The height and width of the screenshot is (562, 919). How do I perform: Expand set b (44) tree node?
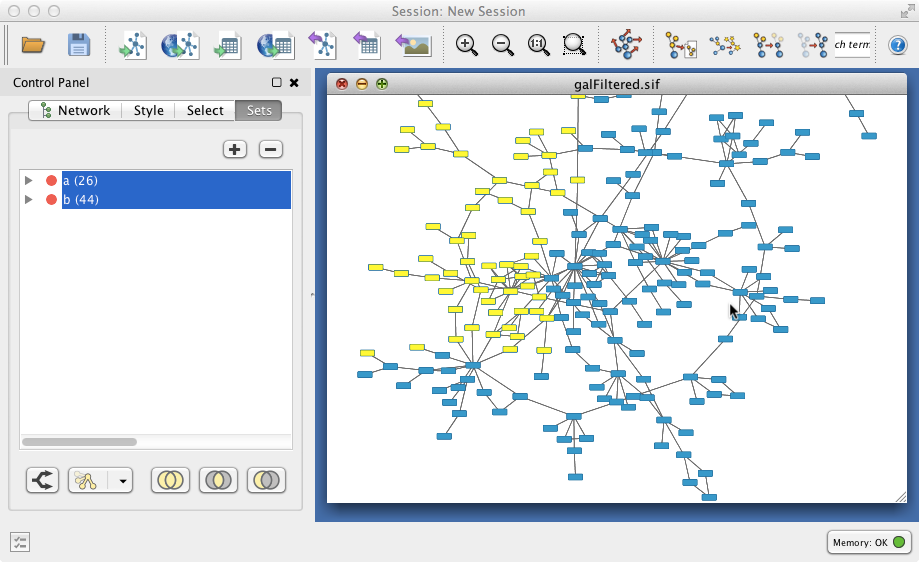29,200
